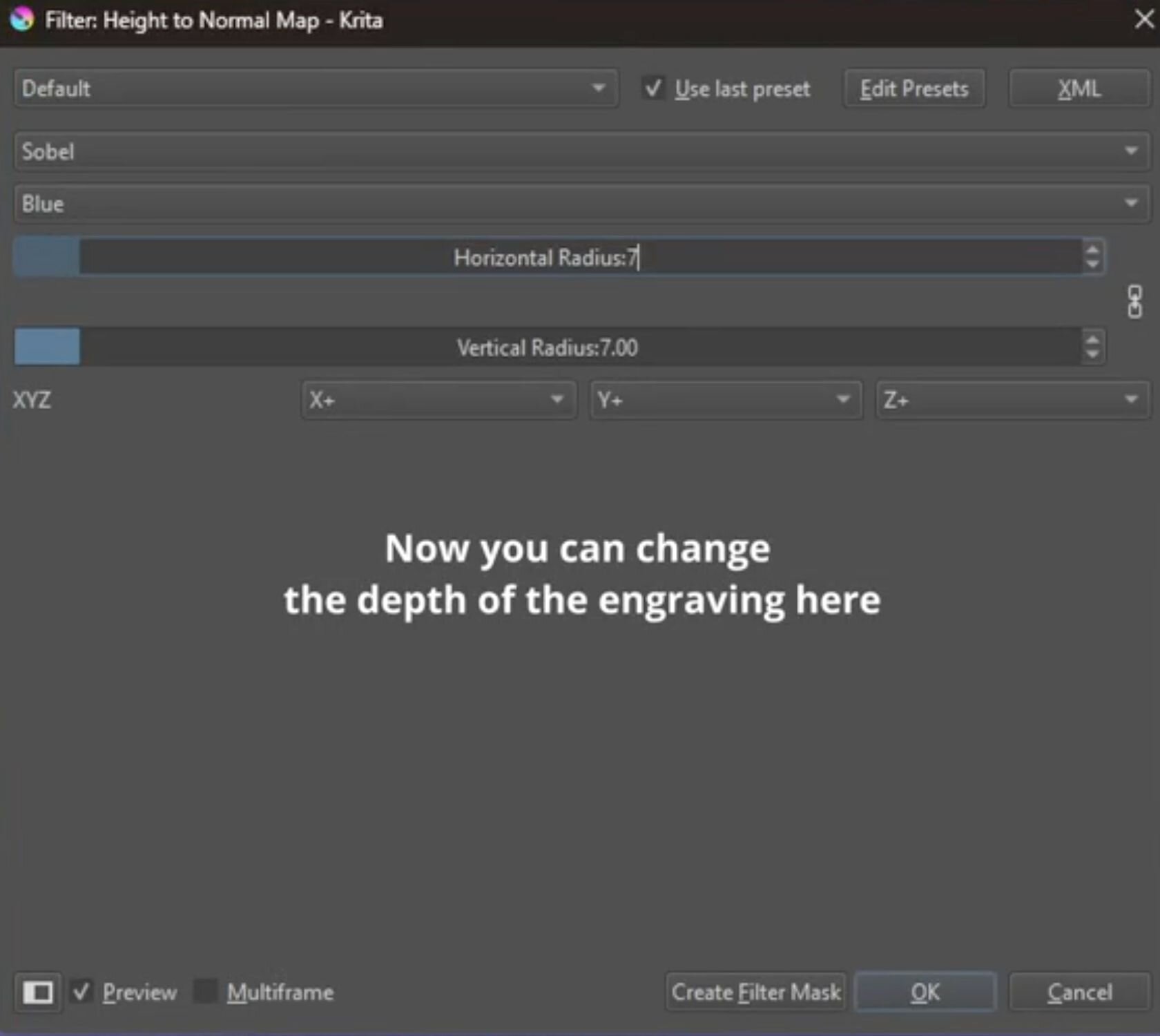
Task: Toggle the radius aspect-ratio chain link
Action: (1134, 302)
